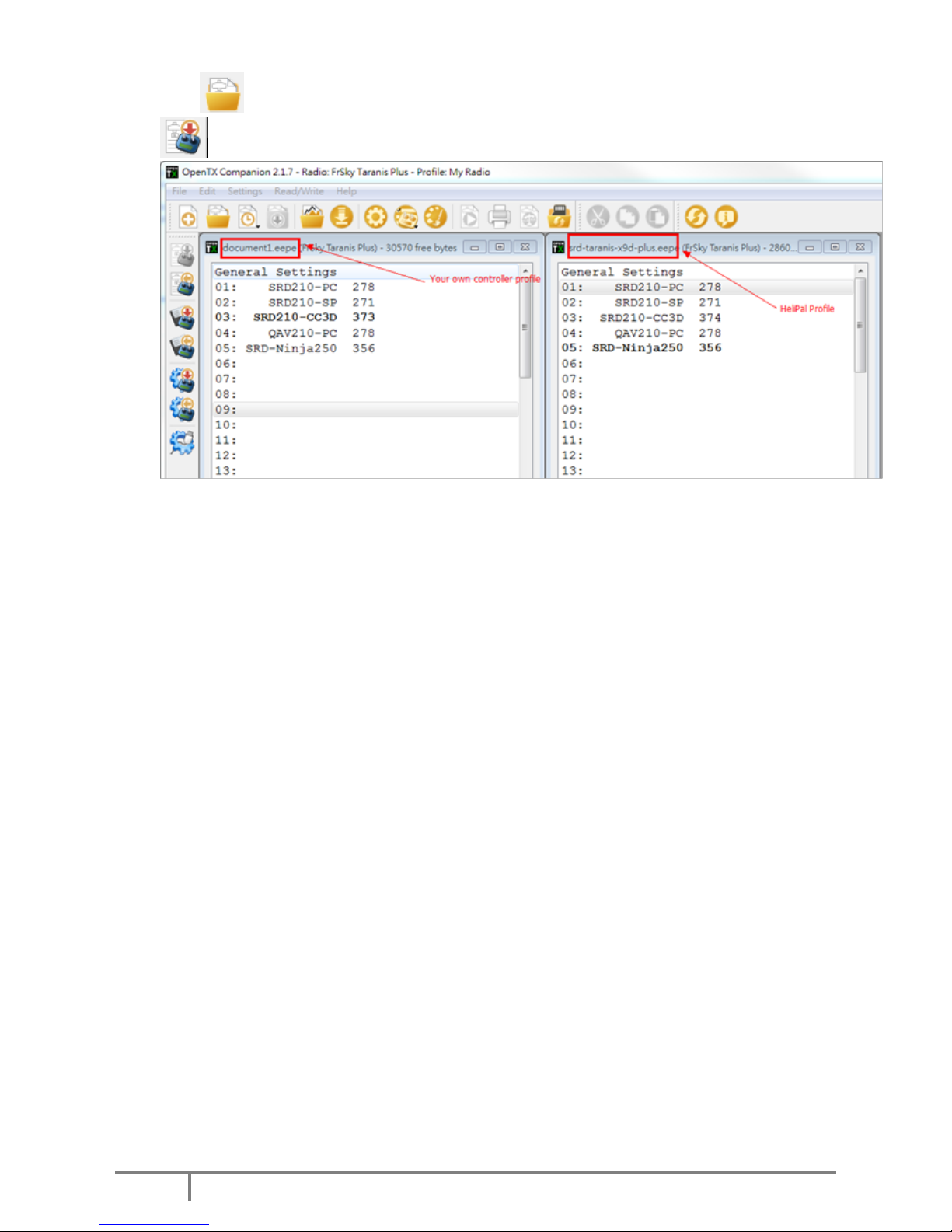Select empty slot 06 in document1.eepe
952x1232 pixels.
click(365, 364)
